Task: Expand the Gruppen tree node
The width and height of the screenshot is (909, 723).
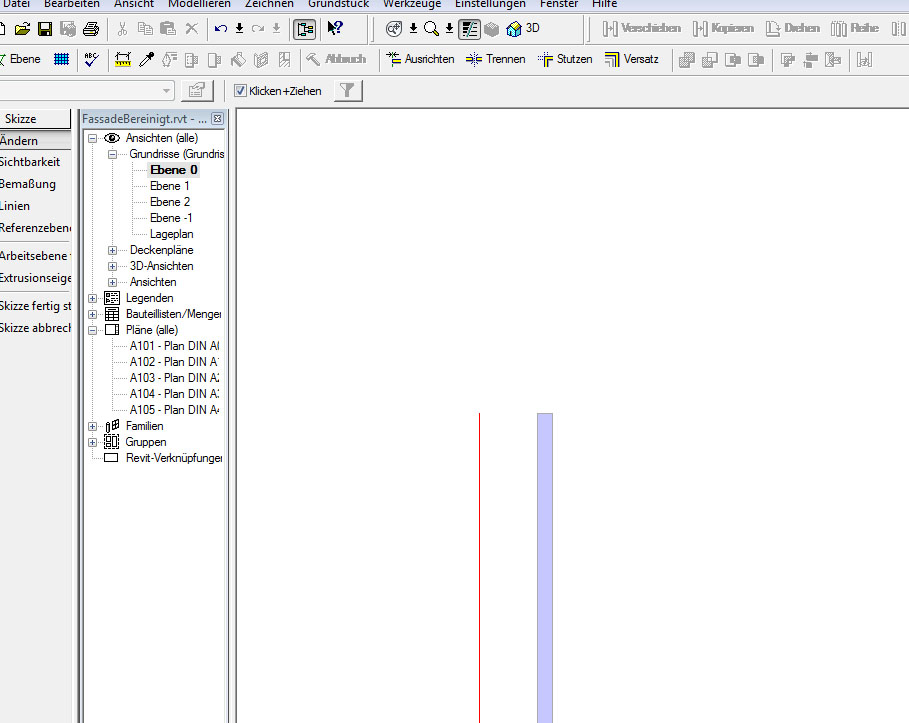Action: tap(92, 442)
